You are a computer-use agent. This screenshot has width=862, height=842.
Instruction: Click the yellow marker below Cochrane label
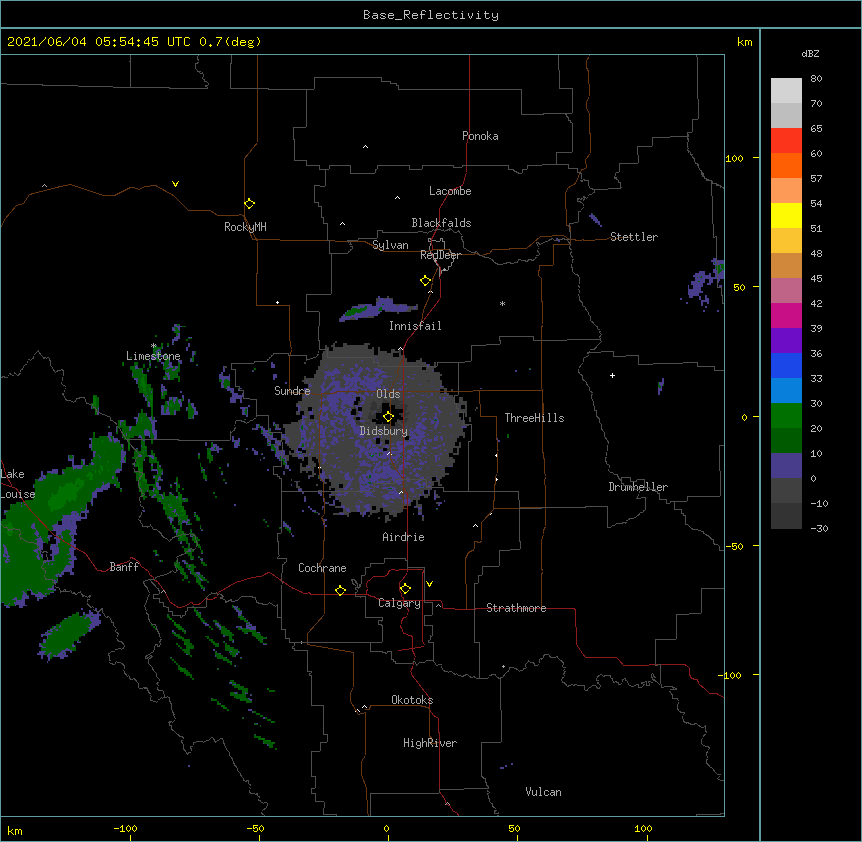click(x=340, y=590)
